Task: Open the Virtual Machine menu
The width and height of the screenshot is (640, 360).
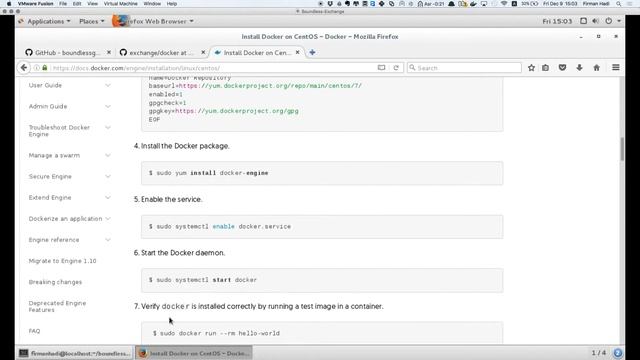Action: (120, 4)
